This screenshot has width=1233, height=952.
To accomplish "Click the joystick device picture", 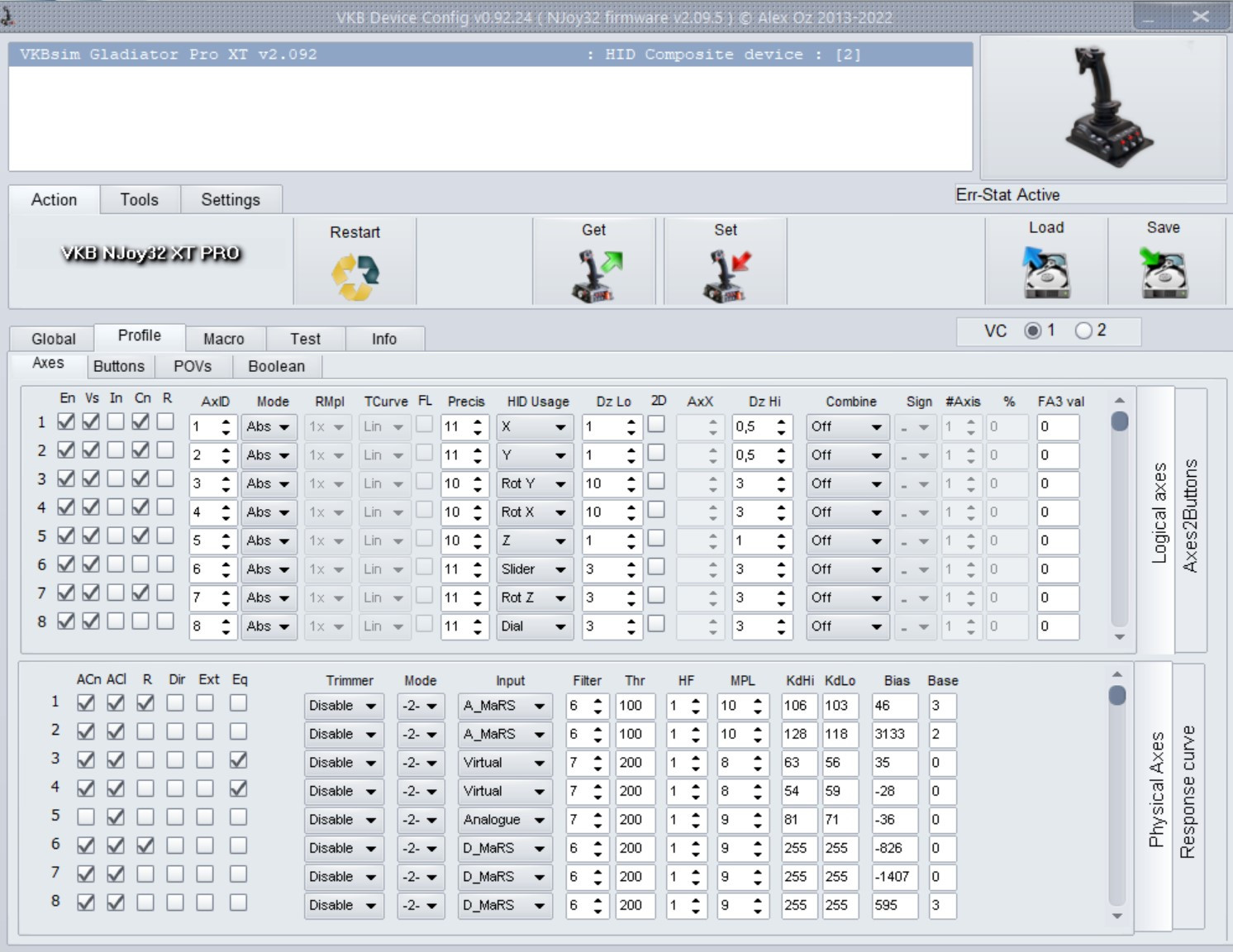I will pos(1103,107).
